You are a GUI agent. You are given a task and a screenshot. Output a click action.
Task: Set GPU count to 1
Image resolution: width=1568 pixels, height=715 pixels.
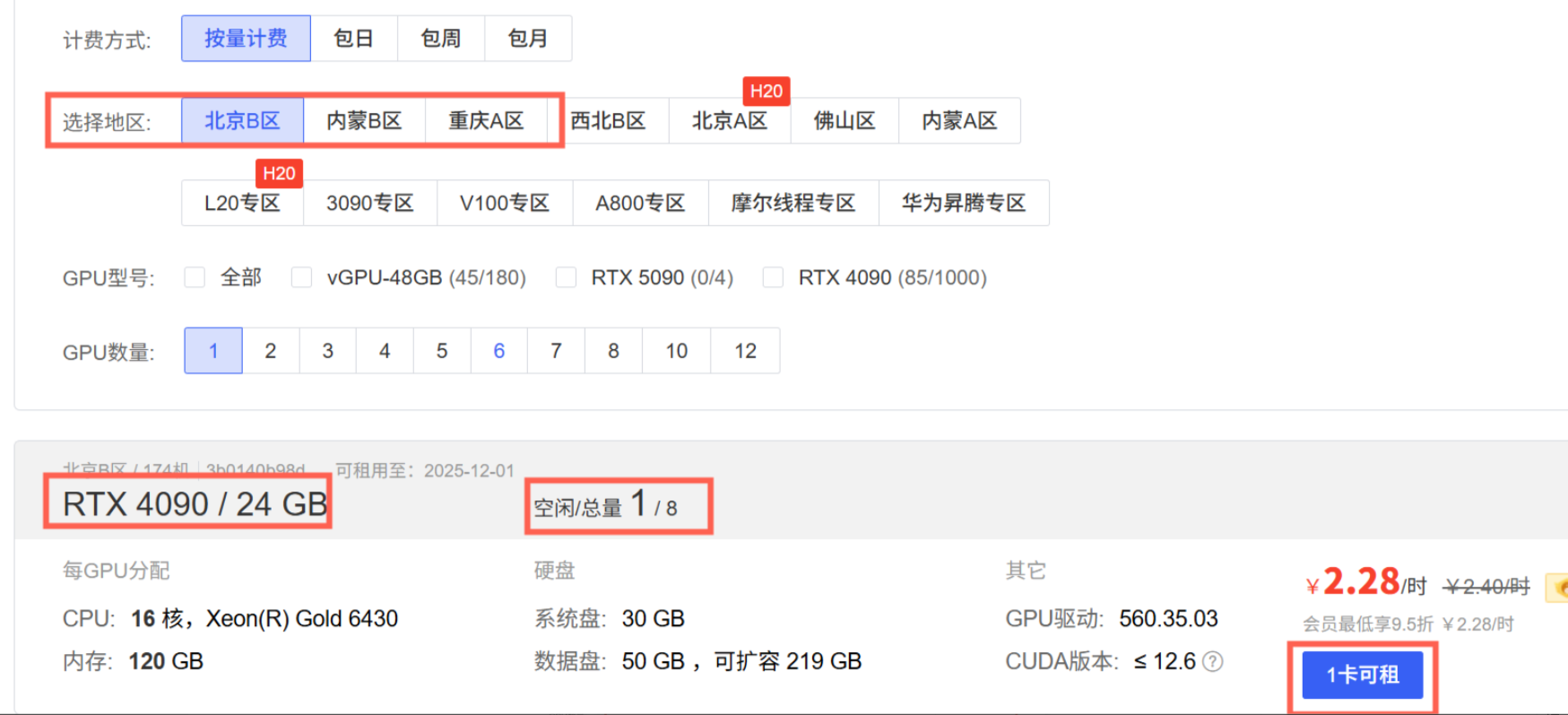pos(213,351)
